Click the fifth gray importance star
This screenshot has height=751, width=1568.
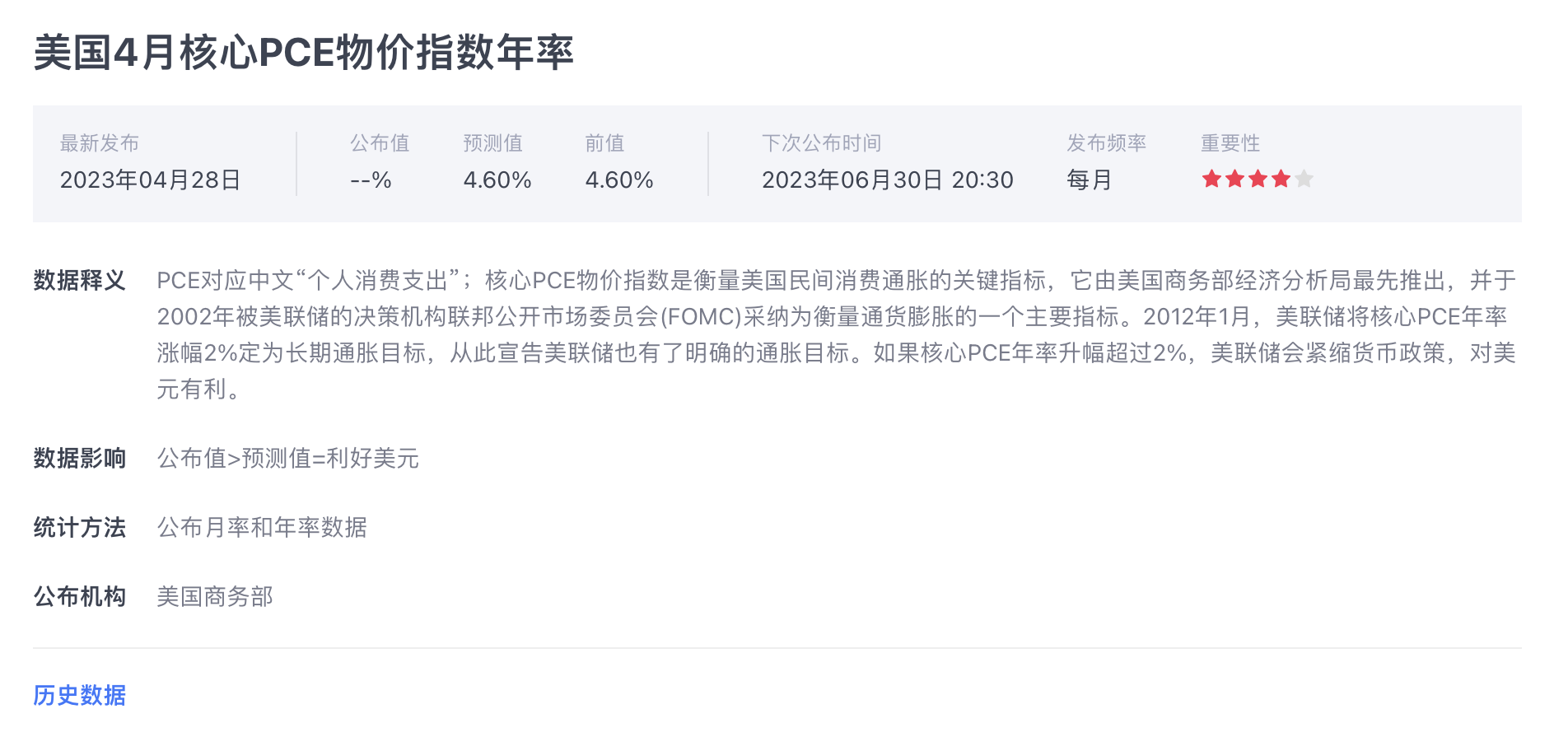tap(1304, 179)
